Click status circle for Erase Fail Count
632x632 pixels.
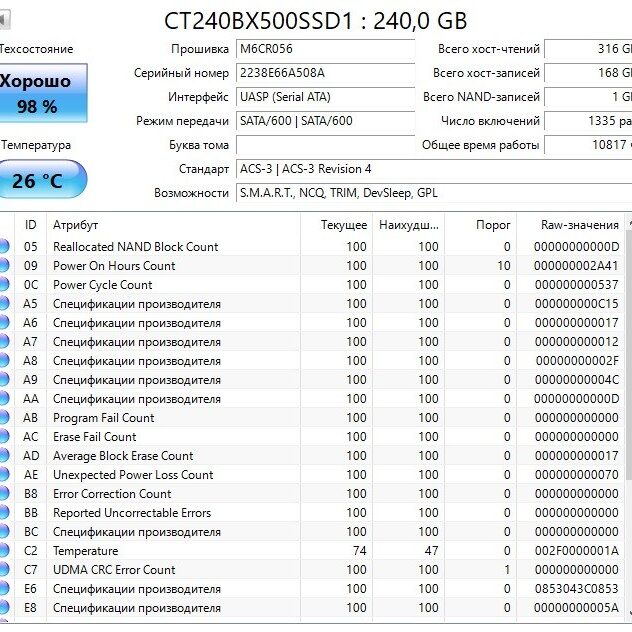click(x=3, y=437)
